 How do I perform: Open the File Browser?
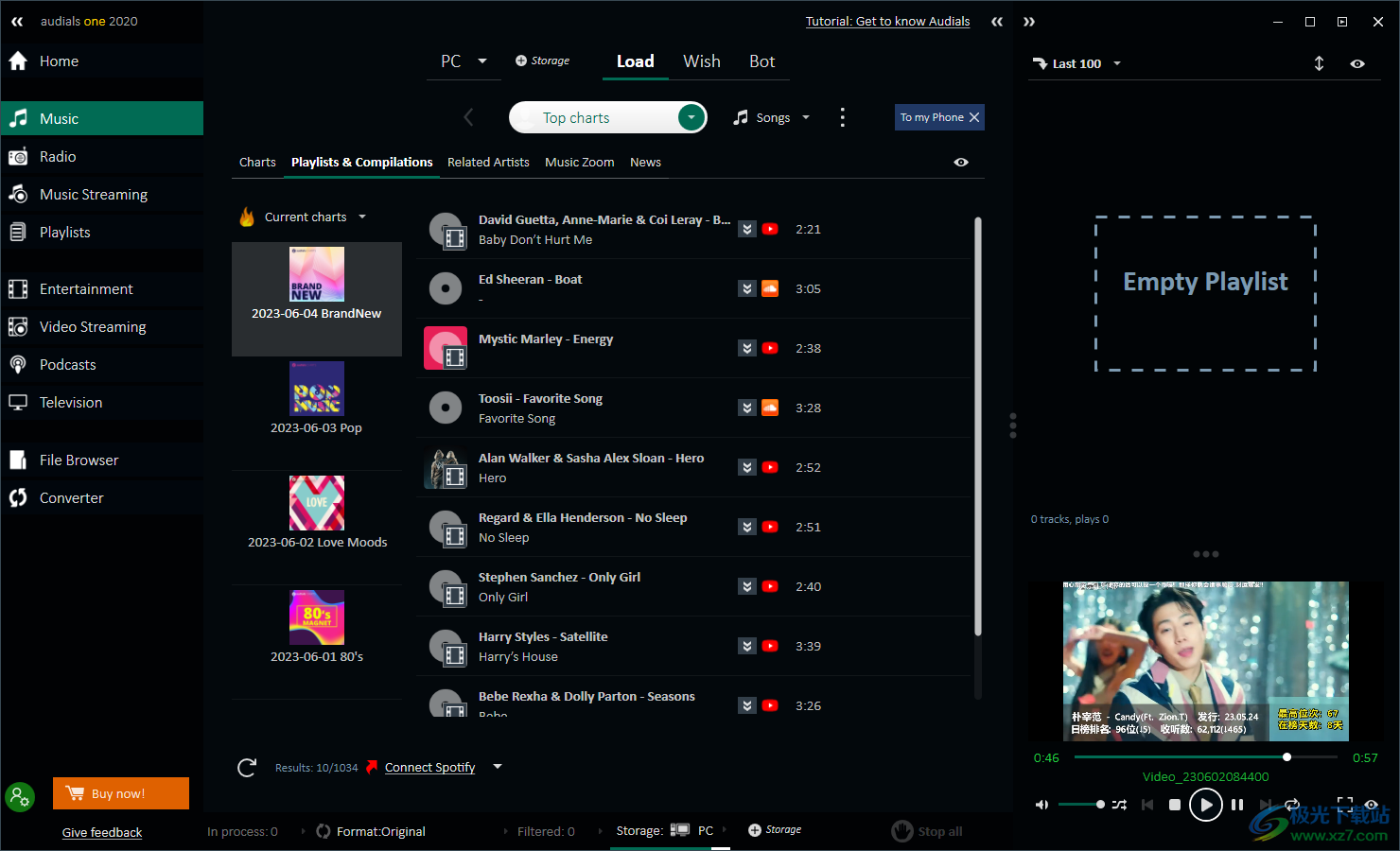pyautogui.click(x=102, y=460)
